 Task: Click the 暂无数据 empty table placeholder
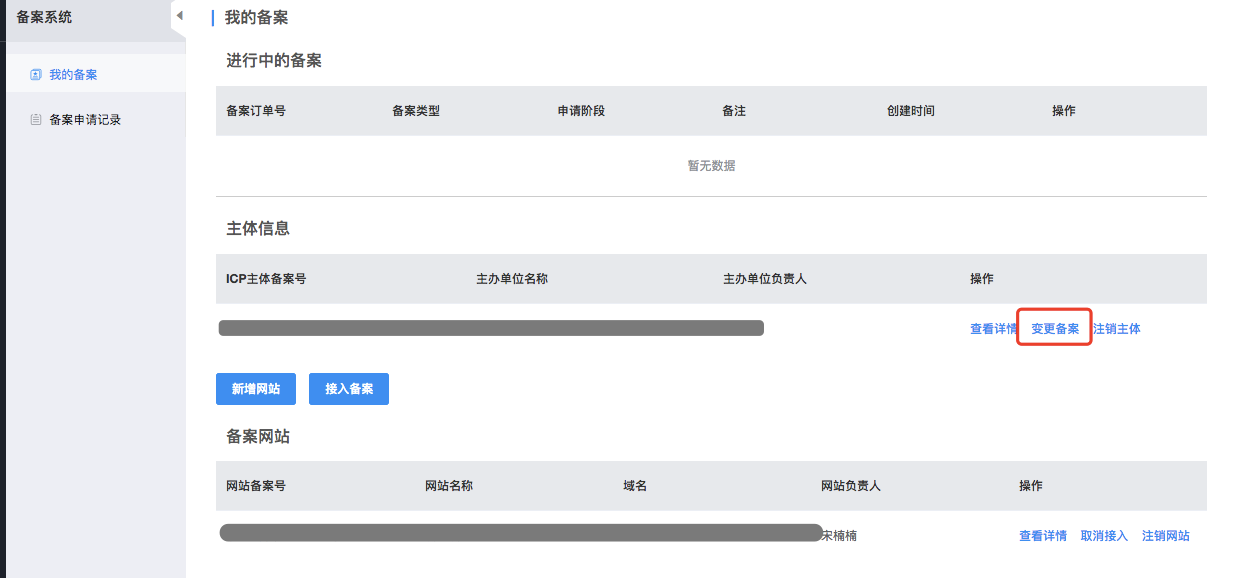click(x=711, y=166)
